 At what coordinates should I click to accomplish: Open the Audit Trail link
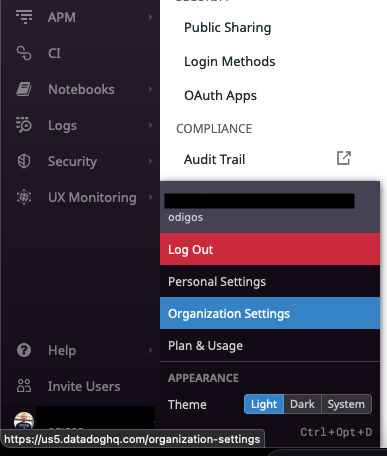pyautogui.click(x=214, y=159)
